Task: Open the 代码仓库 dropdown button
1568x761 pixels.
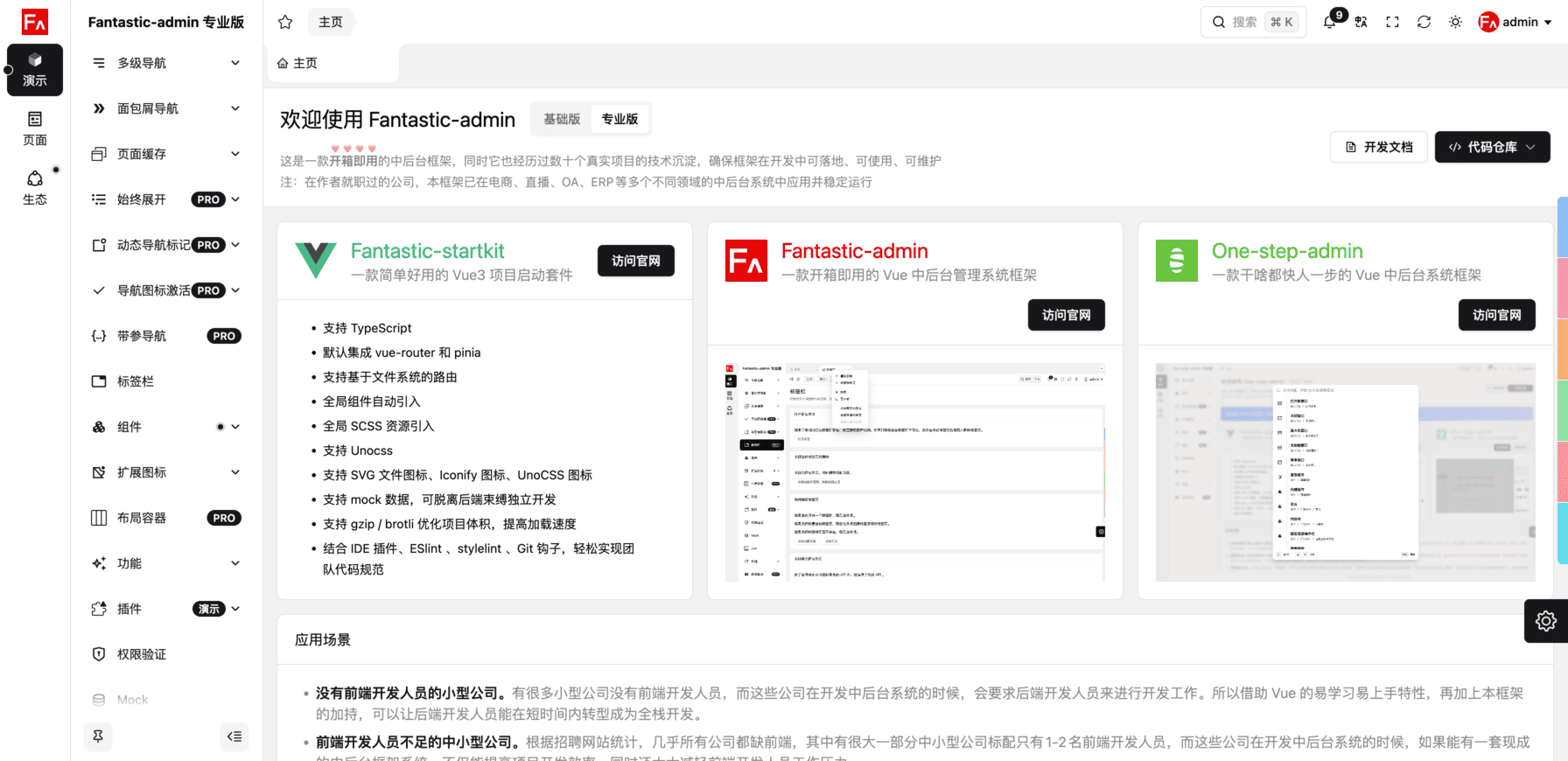Action: [1492, 147]
